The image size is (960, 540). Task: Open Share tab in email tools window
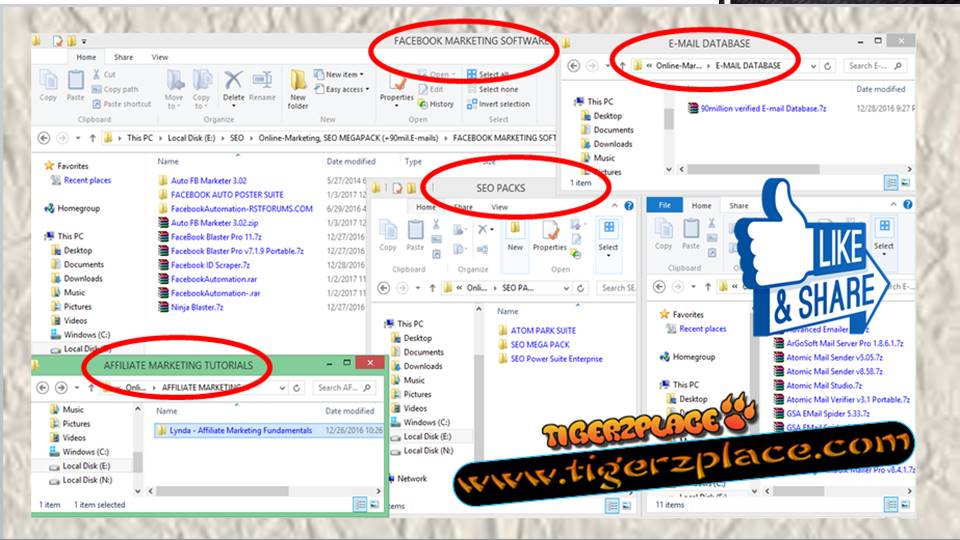pyautogui.click(x=738, y=206)
